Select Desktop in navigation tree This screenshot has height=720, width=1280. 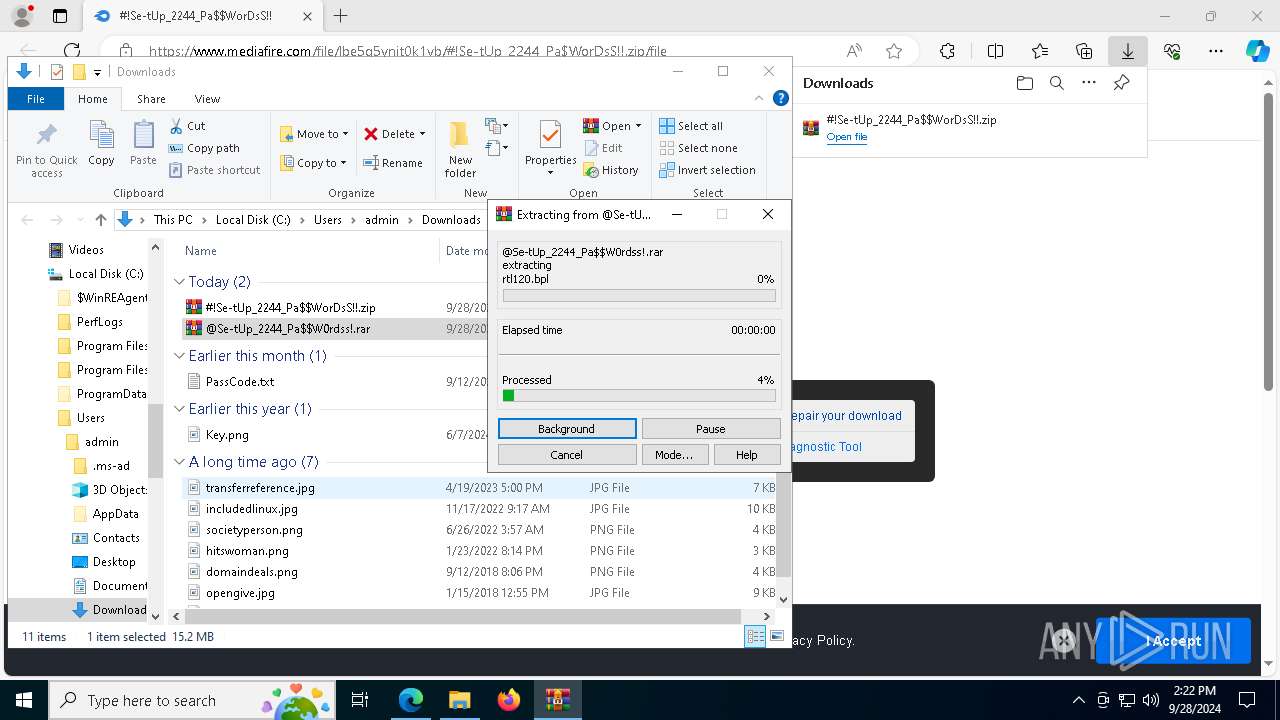(x=114, y=562)
